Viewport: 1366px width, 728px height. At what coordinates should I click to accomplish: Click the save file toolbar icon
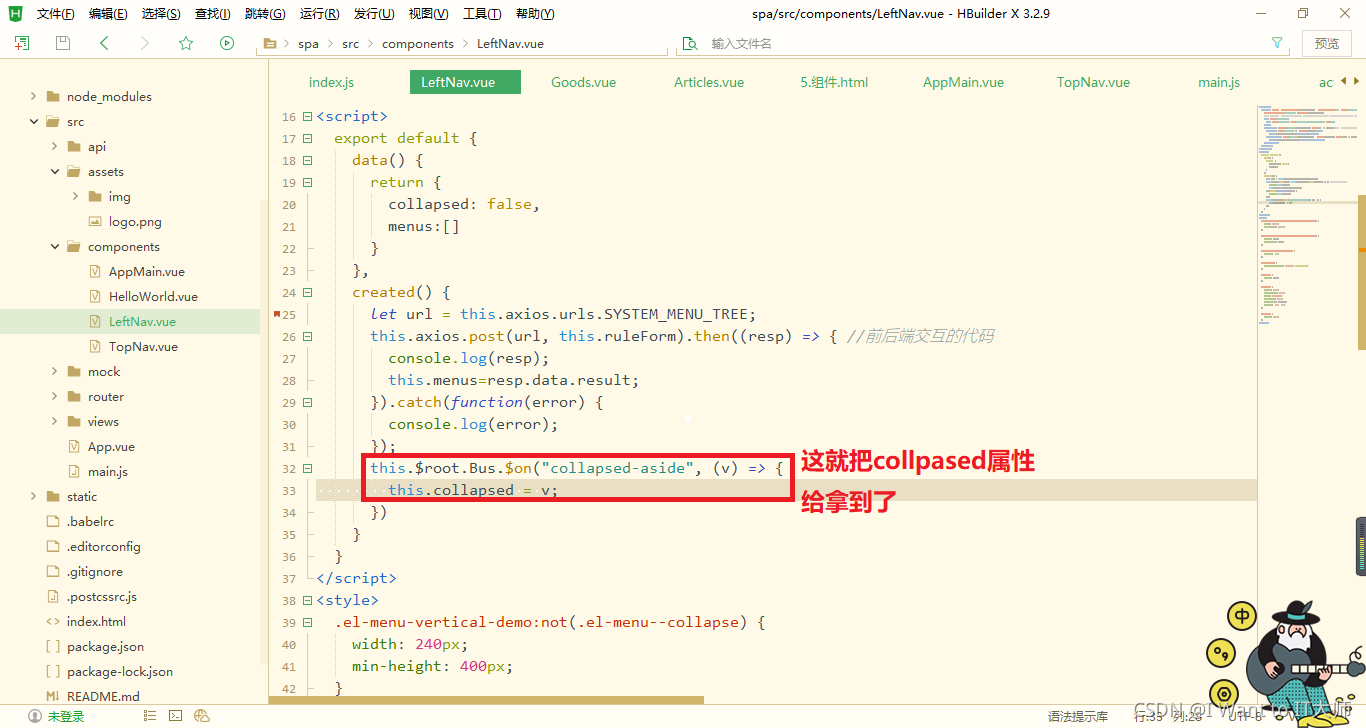[x=63, y=43]
